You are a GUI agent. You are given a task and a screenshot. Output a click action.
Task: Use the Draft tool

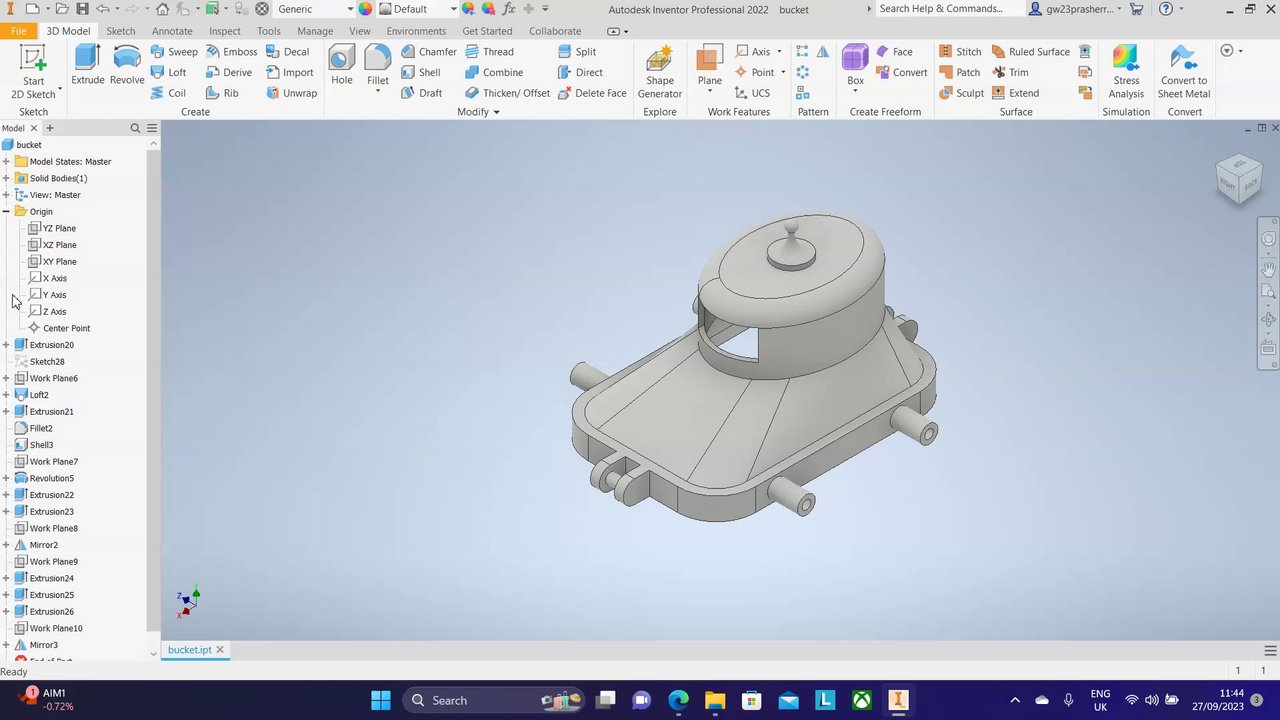421,93
